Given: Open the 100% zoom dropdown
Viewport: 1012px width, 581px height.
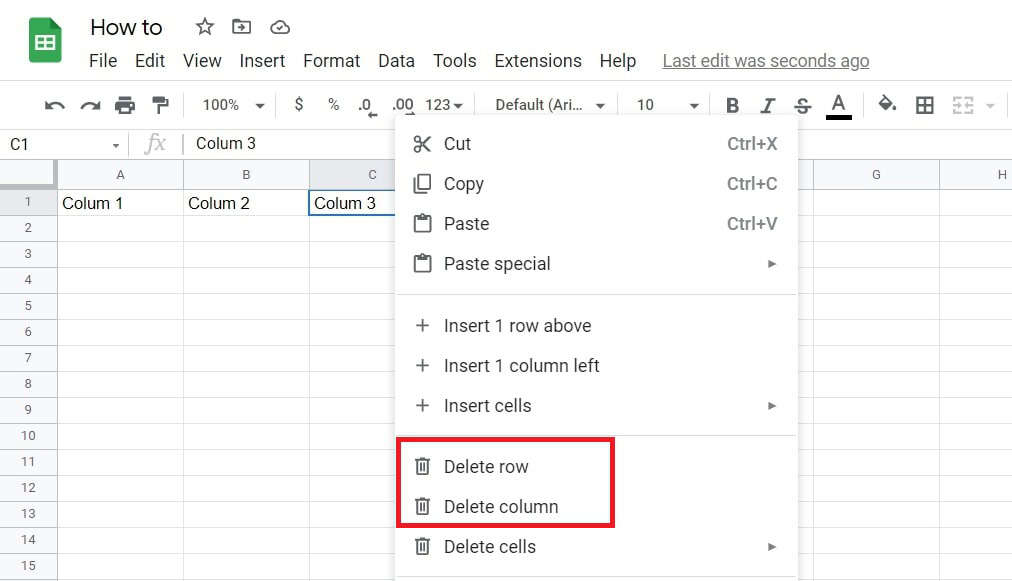Looking at the screenshot, I should coord(233,105).
